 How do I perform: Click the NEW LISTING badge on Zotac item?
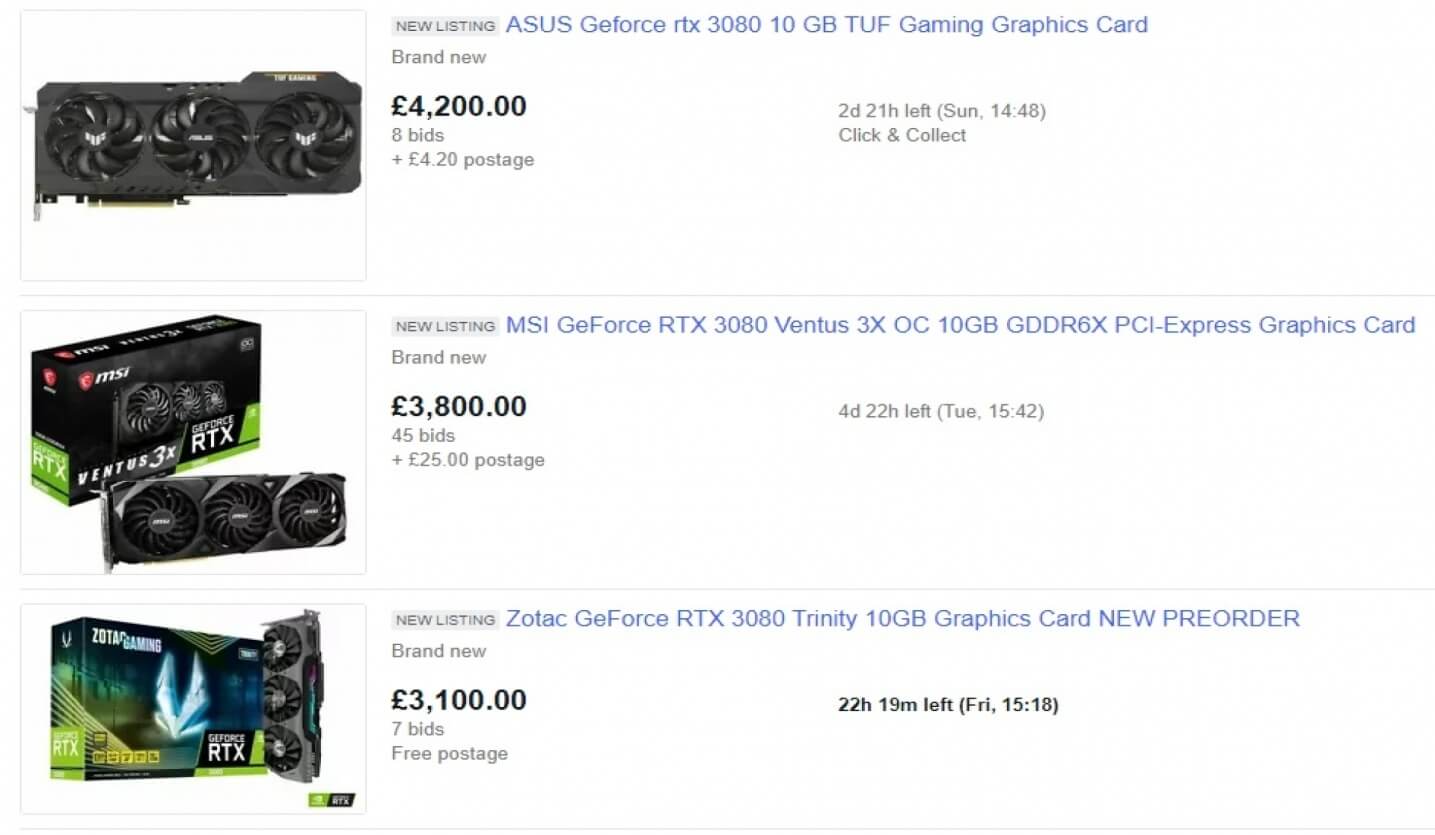pyautogui.click(x=445, y=620)
